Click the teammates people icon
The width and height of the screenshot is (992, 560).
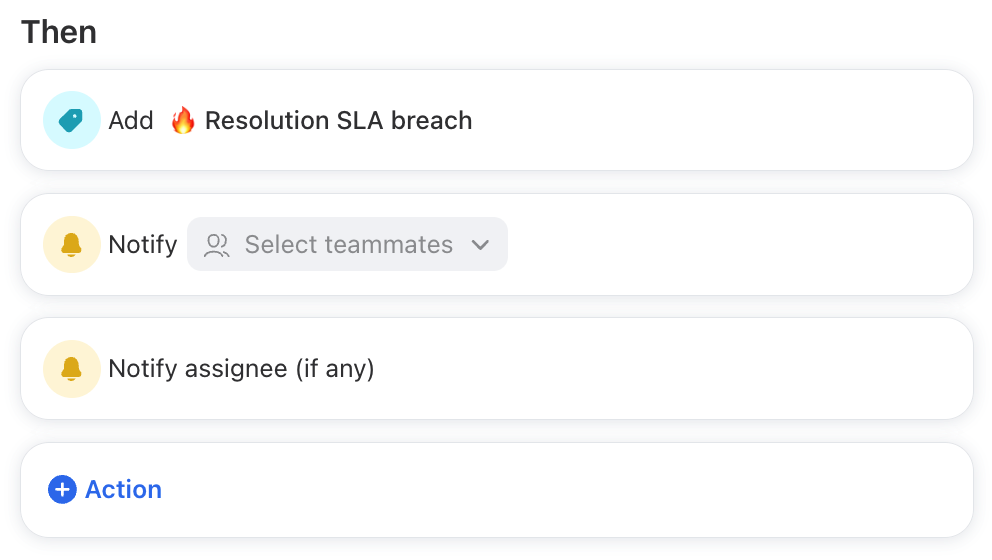point(216,245)
